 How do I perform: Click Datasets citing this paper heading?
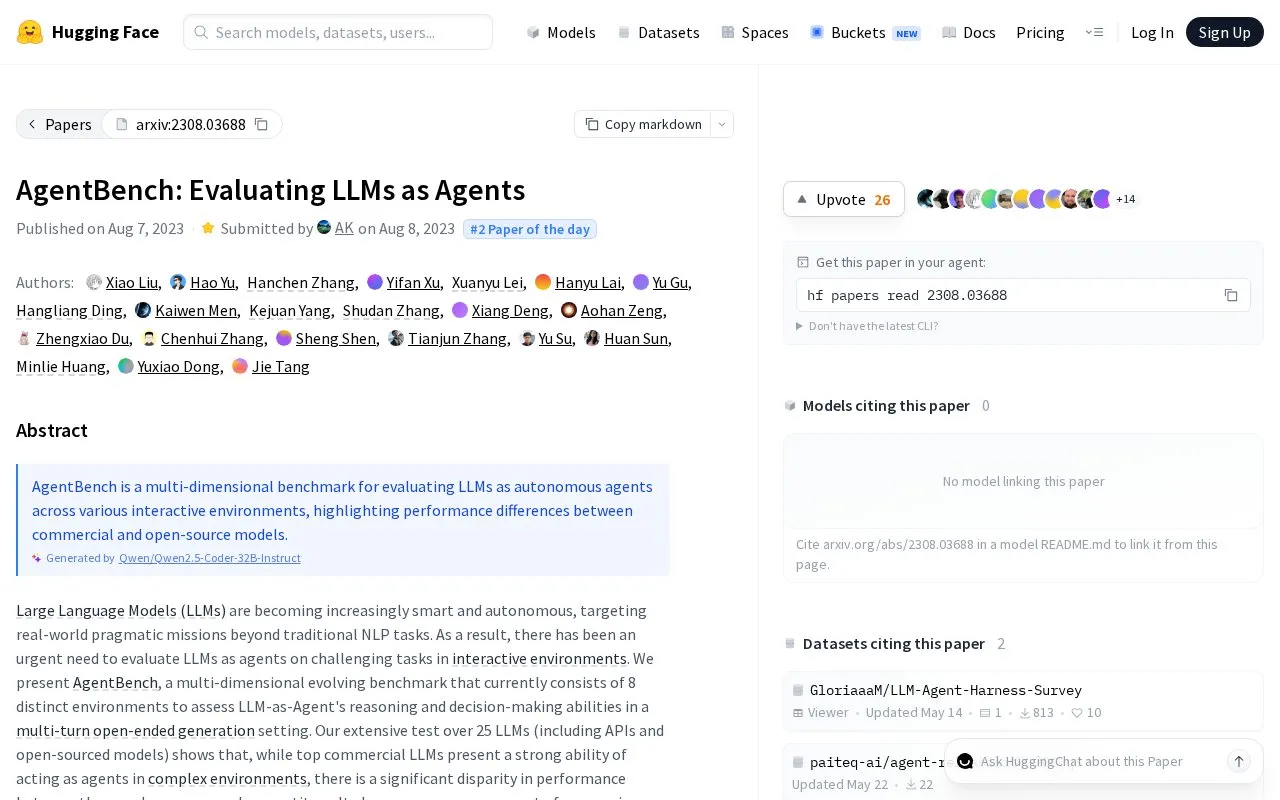894,643
